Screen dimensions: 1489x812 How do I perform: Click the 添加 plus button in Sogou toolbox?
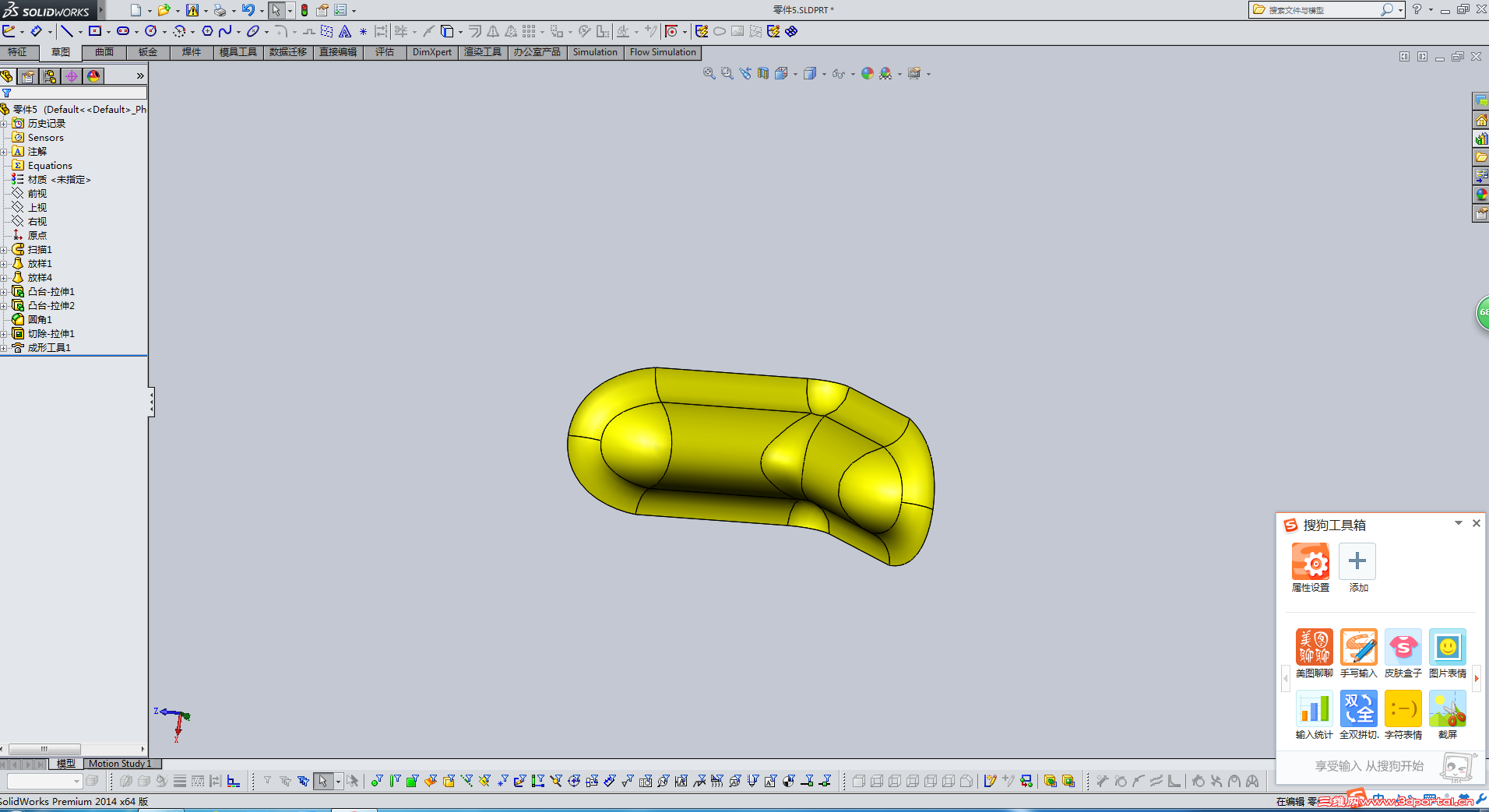click(x=1357, y=561)
